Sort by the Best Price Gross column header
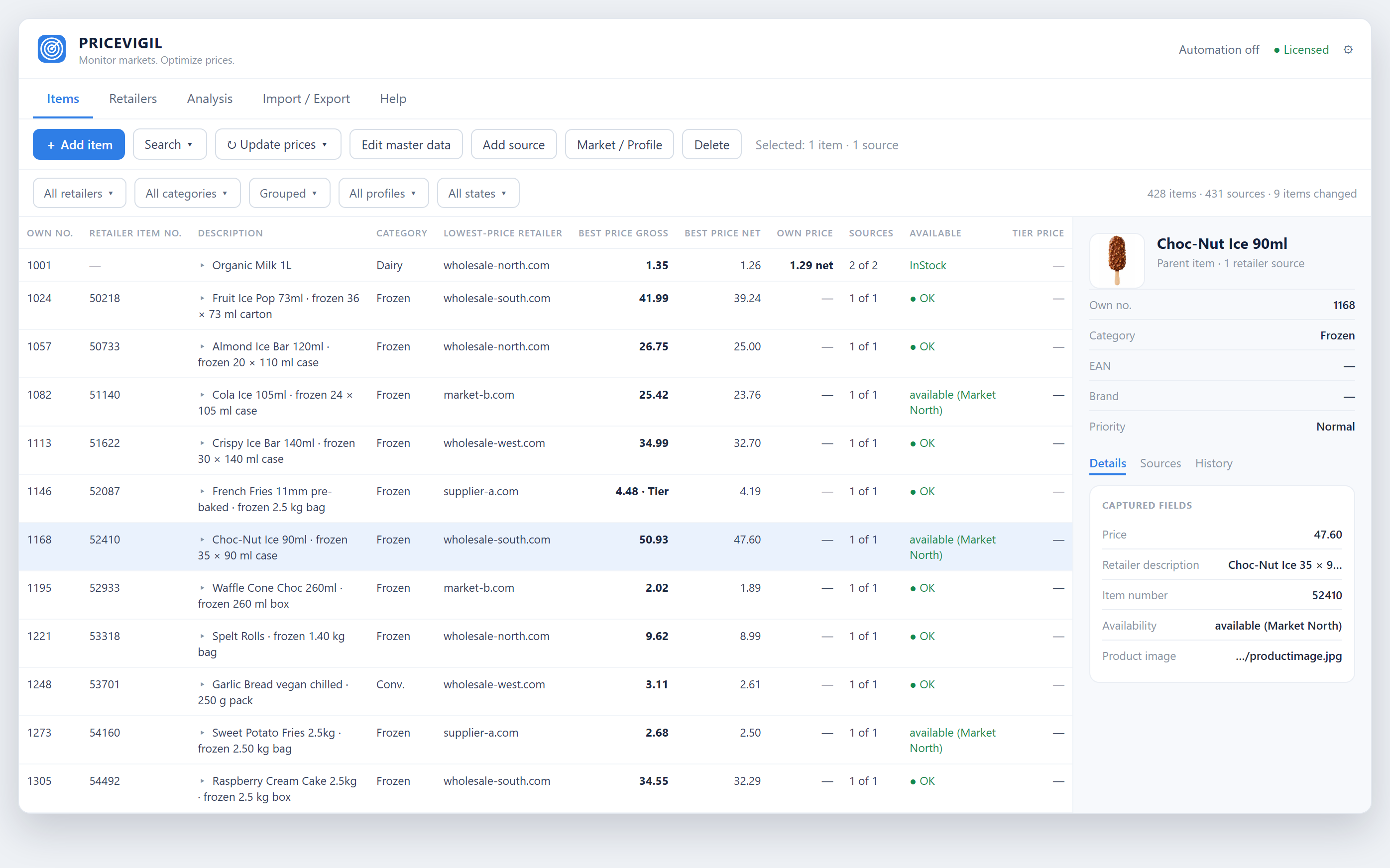This screenshot has height=868, width=1390. 623,233
